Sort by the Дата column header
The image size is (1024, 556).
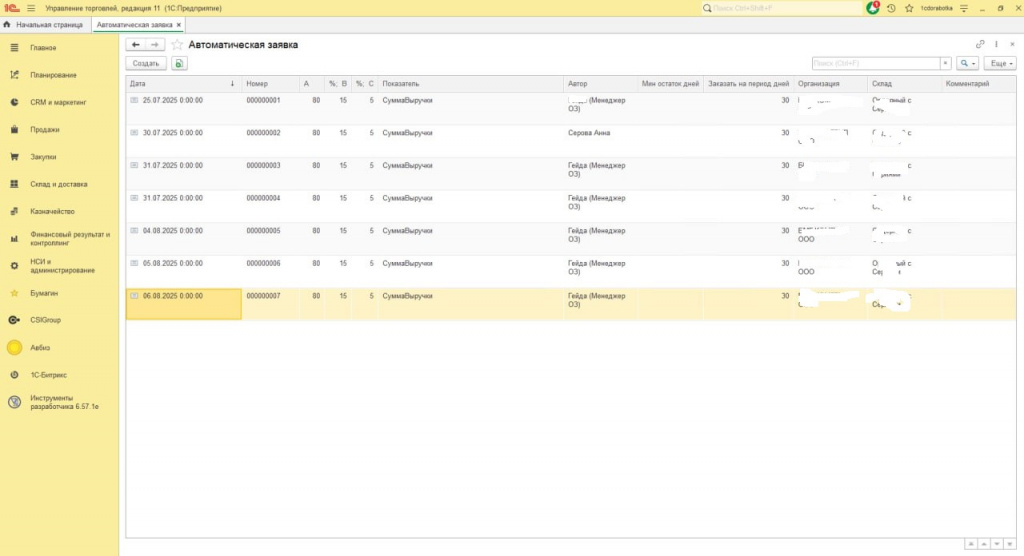[184, 84]
